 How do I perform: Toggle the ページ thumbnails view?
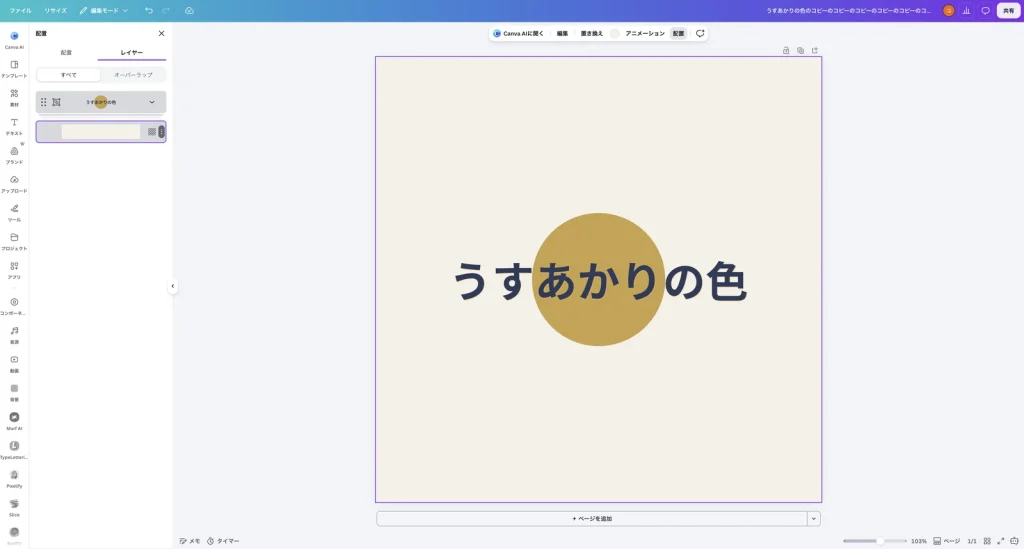coord(947,541)
